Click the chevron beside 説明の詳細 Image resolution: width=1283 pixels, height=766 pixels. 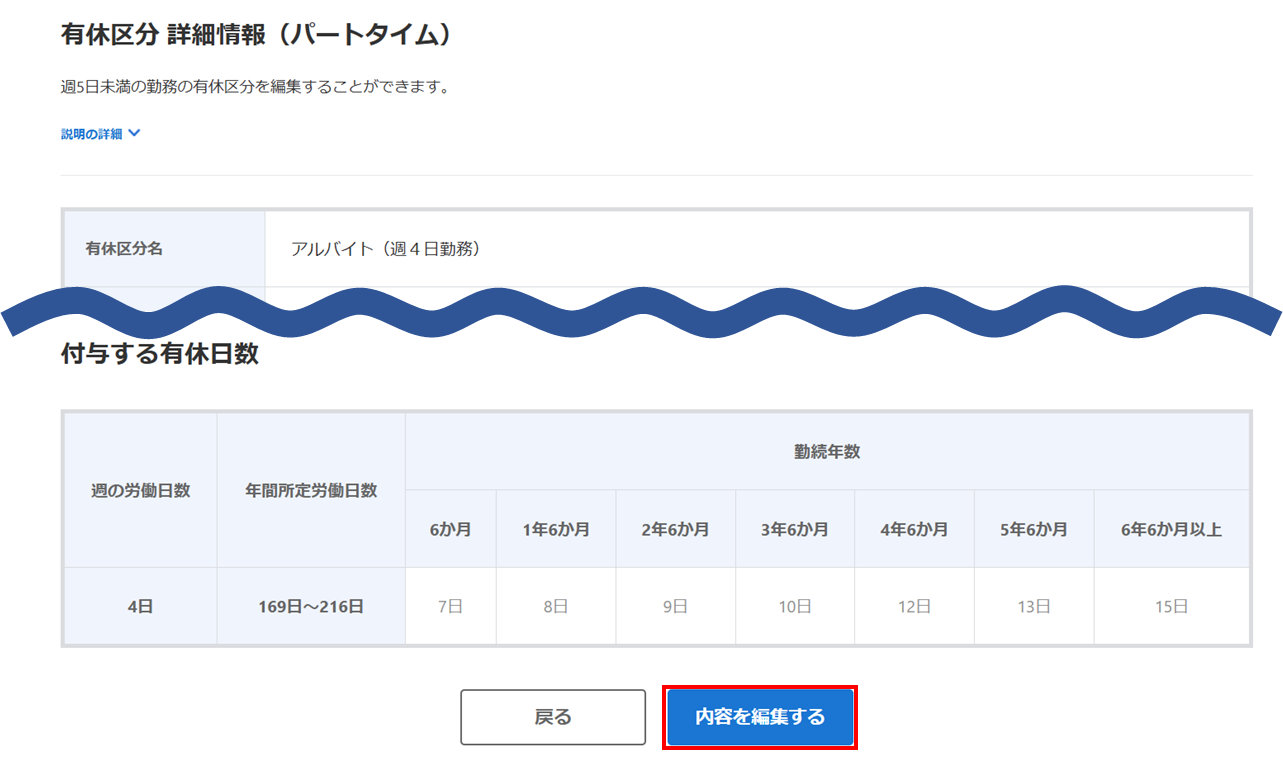click(134, 133)
